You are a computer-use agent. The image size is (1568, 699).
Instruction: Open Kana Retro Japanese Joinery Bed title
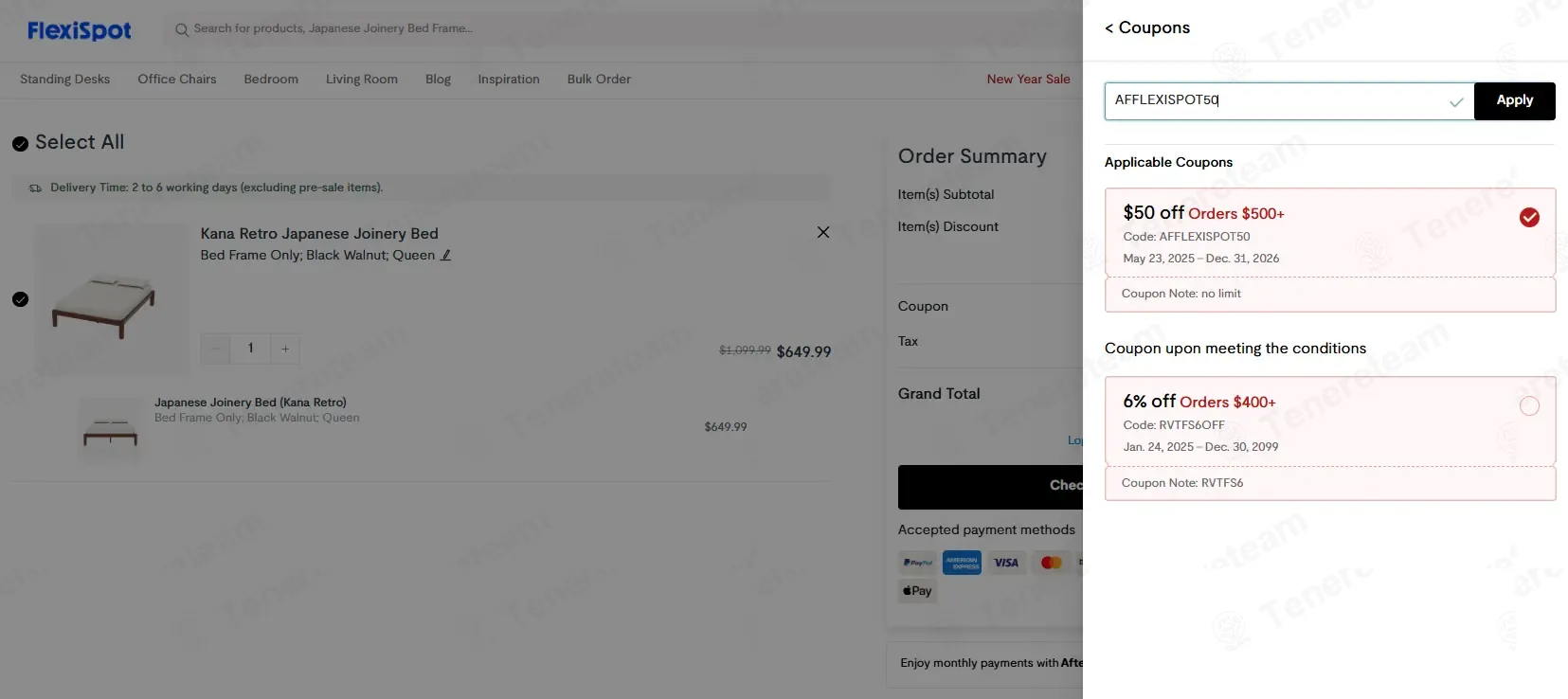pos(319,233)
